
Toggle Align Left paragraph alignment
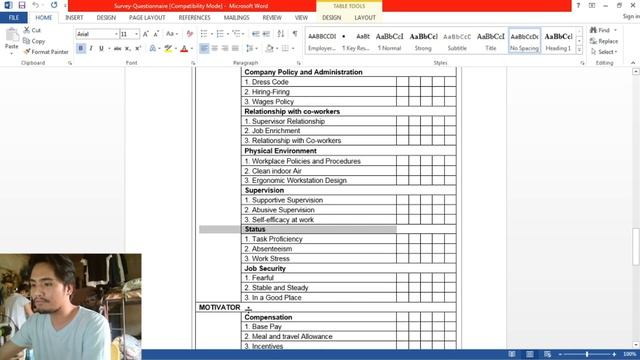[x=204, y=49]
